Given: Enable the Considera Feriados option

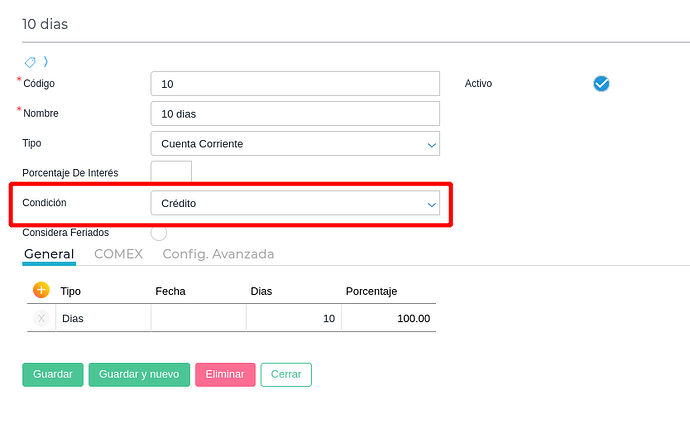Looking at the screenshot, I should click(x=158, y=233).
